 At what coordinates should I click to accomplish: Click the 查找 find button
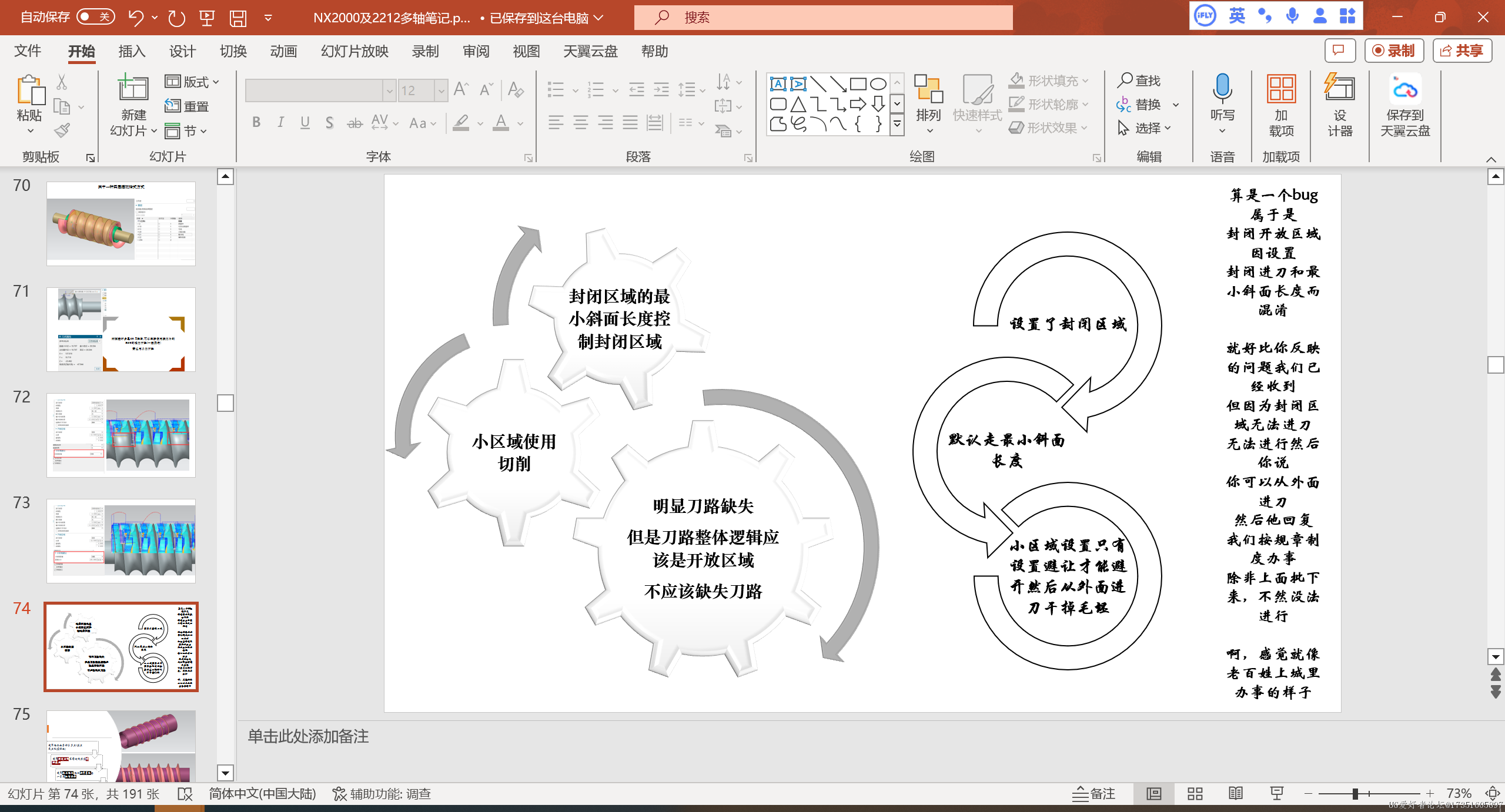pyautogui.click(x=1139, y=80)
